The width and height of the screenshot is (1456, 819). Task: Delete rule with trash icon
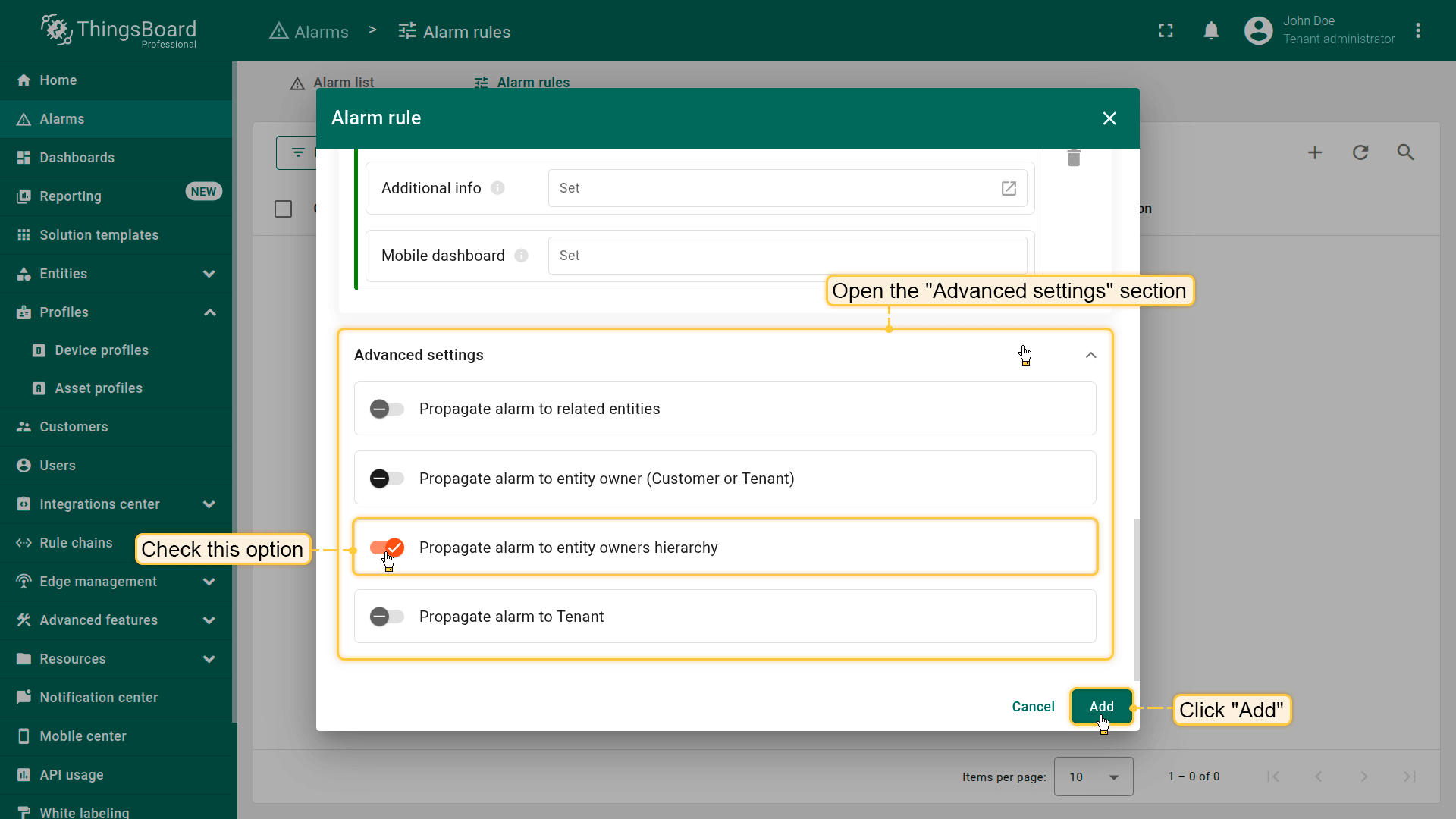pyautogui.click(x=1074, y=158)
